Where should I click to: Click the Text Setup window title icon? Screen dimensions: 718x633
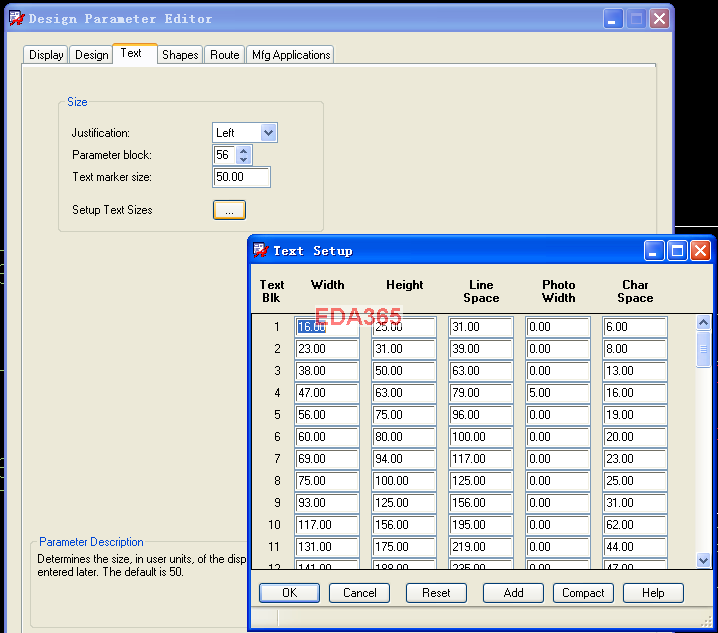[x=261, y=250]
